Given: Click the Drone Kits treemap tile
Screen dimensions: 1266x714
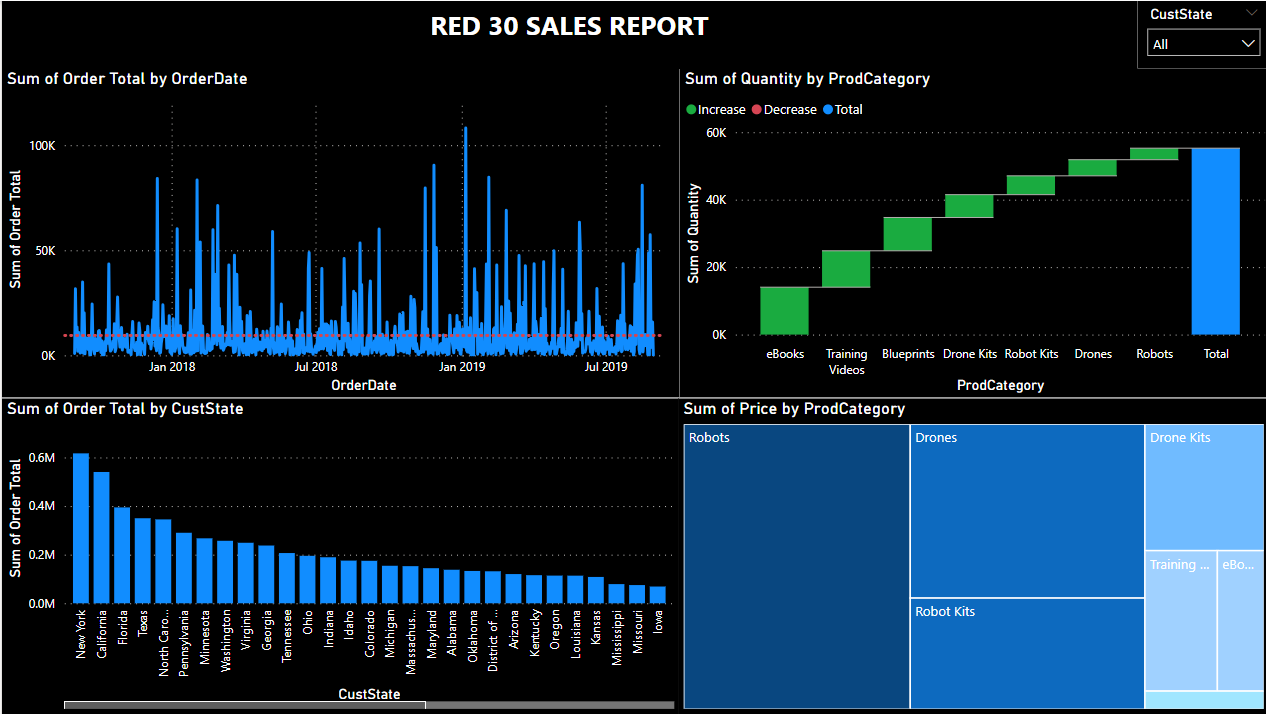Looking at the screenshot, I should 1204,487.
